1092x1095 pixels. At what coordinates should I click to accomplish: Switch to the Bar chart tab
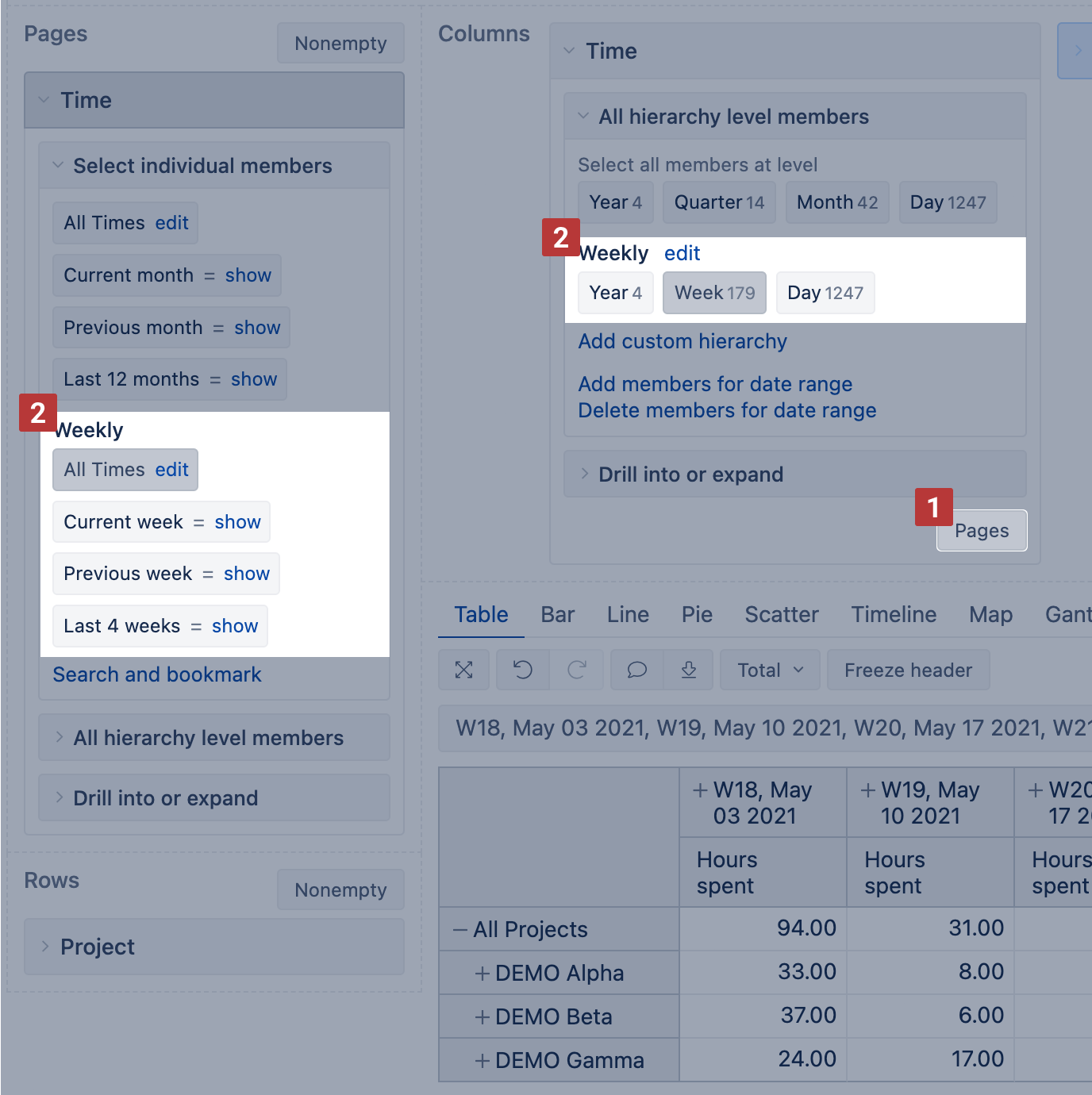[557, 615]
